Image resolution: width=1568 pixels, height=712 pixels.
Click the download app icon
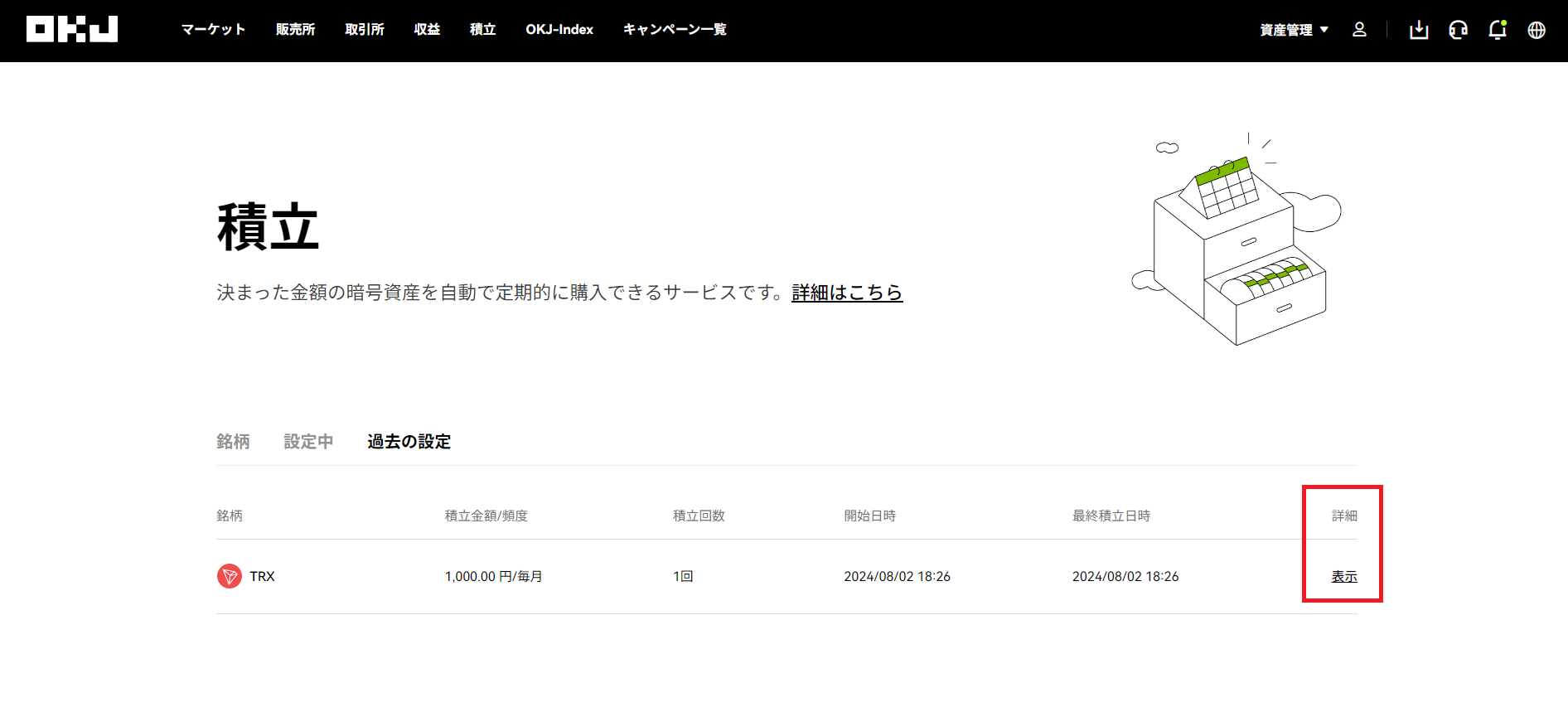click(1419, 30)
